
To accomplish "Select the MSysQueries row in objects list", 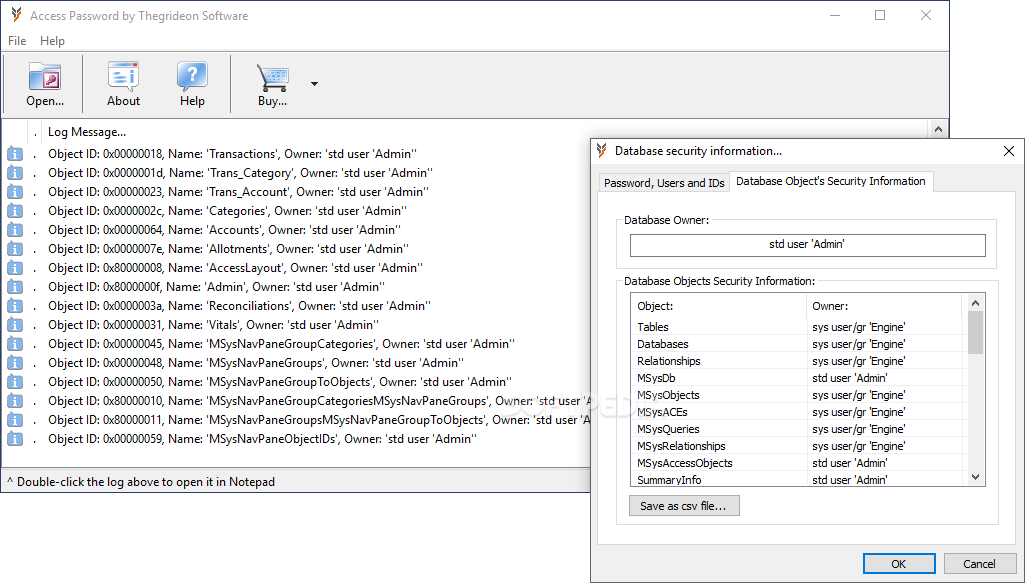I will 798,429.
